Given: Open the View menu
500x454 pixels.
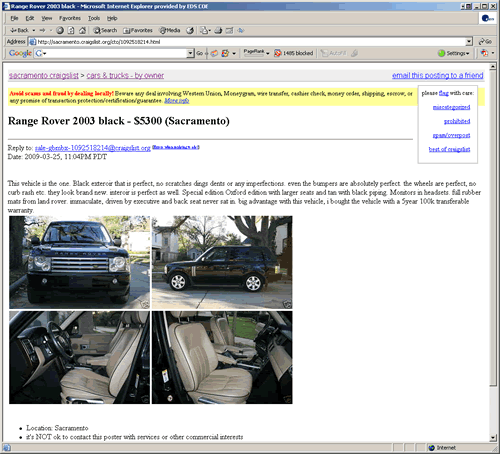Looking at the screenshot, I should (47, 18).
